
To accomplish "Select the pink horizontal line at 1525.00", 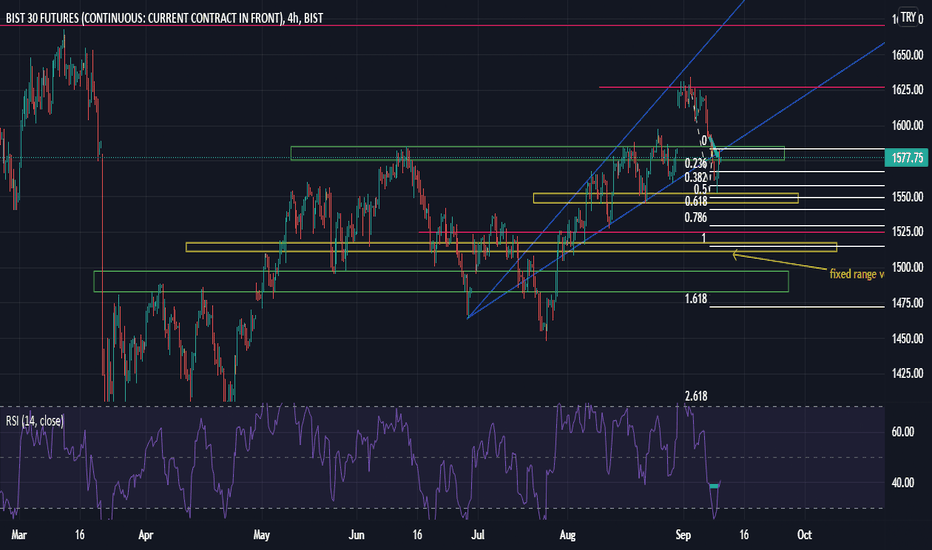I will coord(651,232).
